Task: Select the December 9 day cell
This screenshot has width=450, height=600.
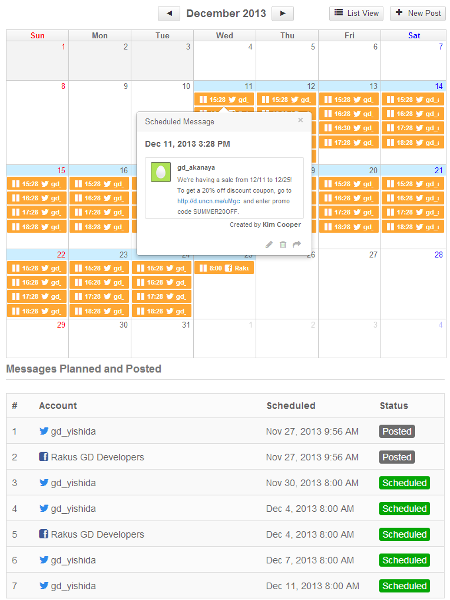Action: click(99, 122)
